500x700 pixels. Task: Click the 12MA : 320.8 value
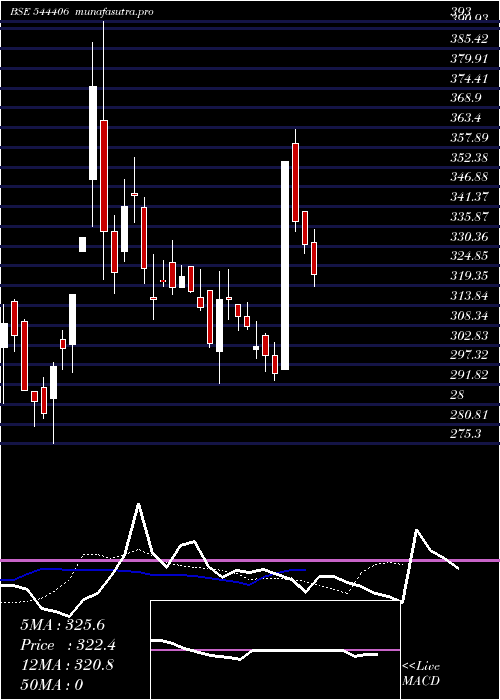(x=67, y=665)
